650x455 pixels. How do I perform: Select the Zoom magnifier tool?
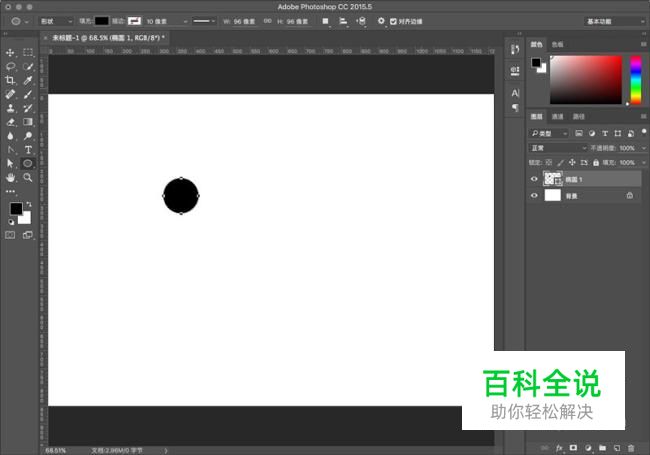tap(28, 177)
